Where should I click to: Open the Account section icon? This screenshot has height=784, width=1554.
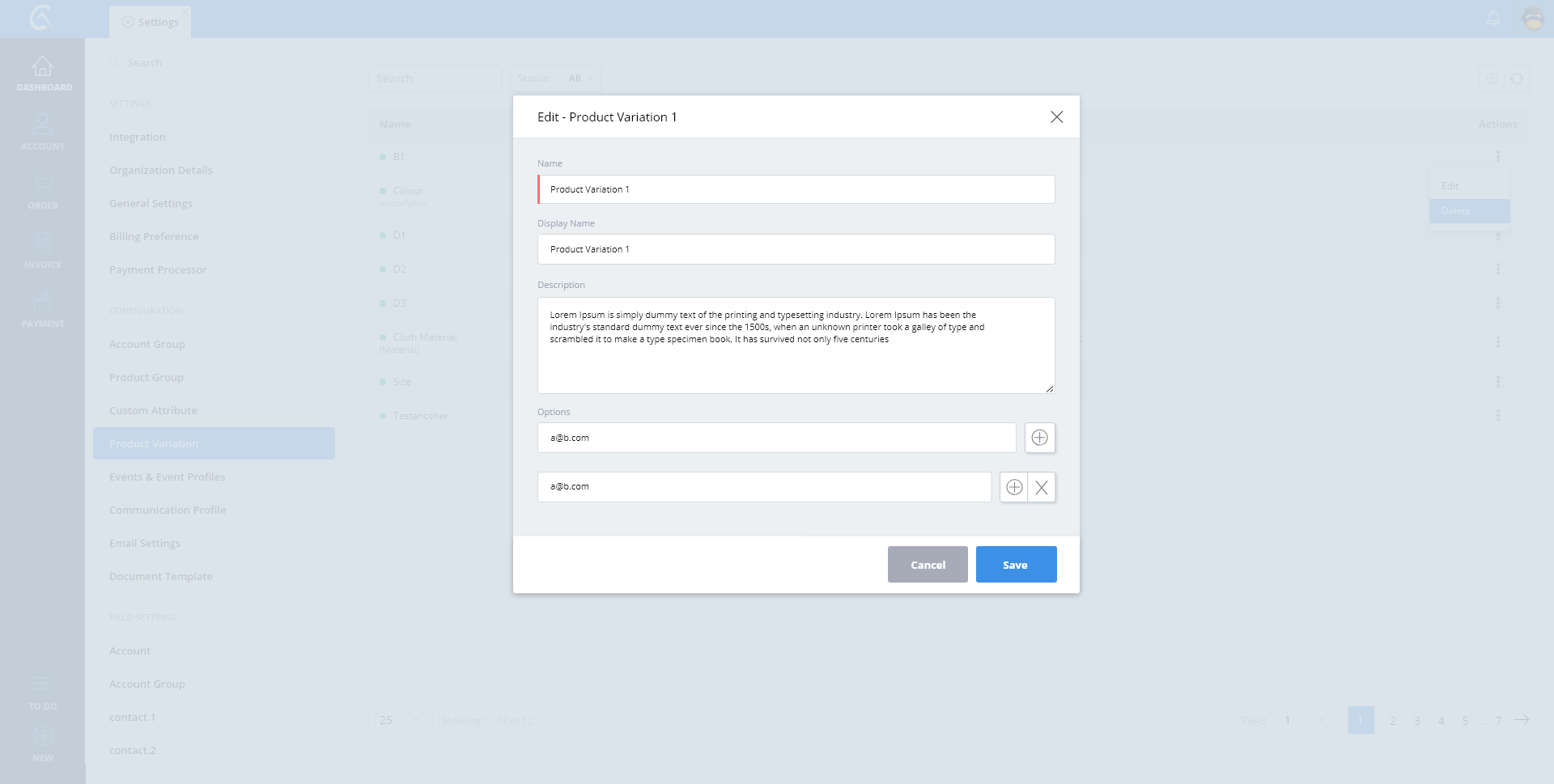[43, 132]
